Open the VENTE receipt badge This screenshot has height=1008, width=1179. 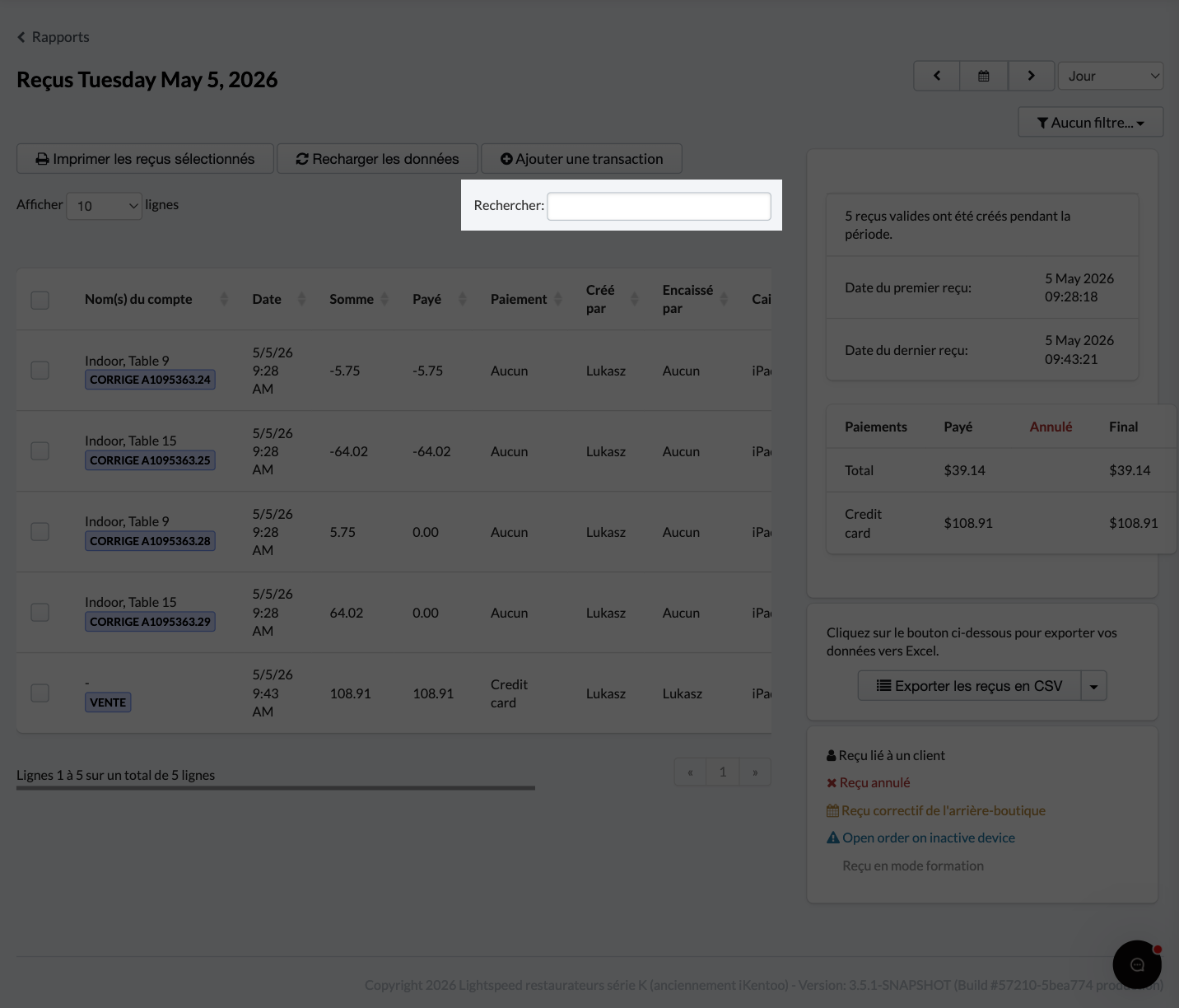(108, 702)
